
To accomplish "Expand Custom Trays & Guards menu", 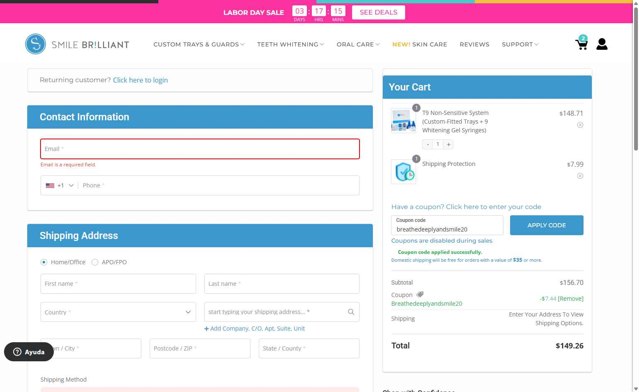I will click(x=199, y=44).
